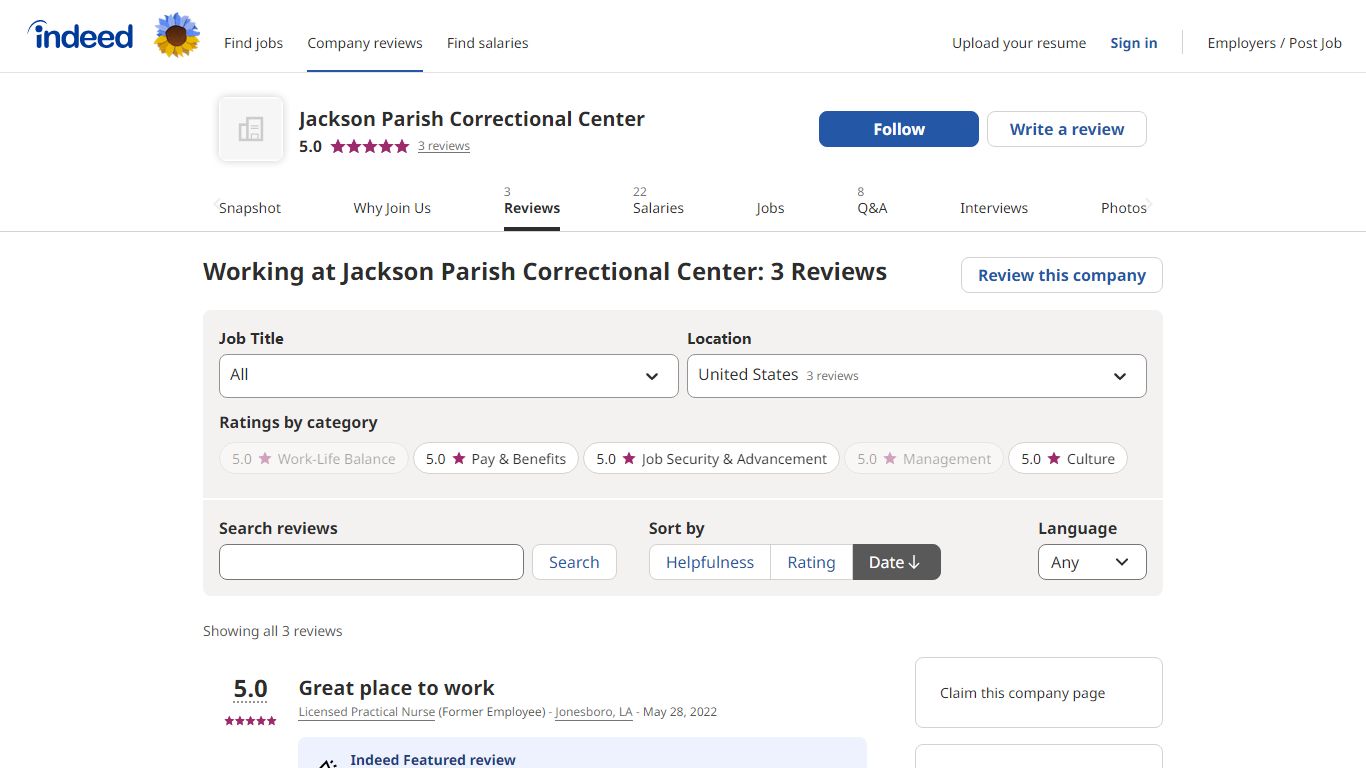Switch to the Interviews tab
The image size is (1366, 768).
click(994, 208)
